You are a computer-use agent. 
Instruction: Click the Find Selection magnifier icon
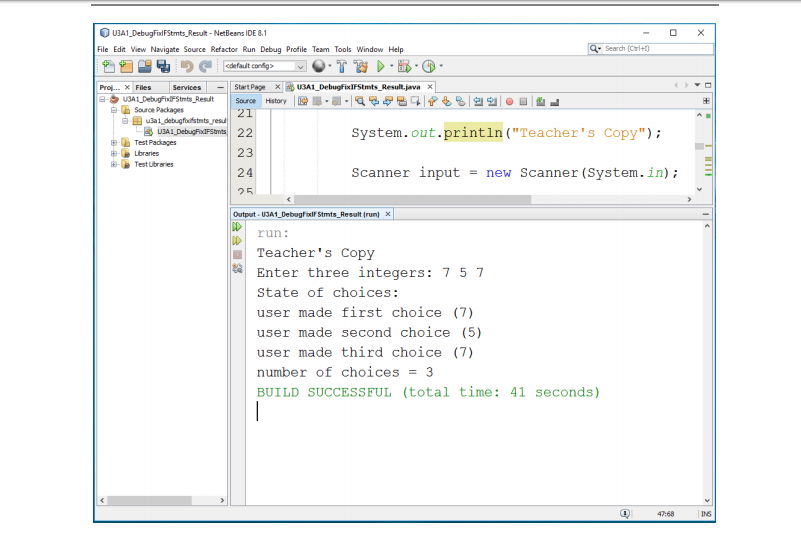point(360,101)
